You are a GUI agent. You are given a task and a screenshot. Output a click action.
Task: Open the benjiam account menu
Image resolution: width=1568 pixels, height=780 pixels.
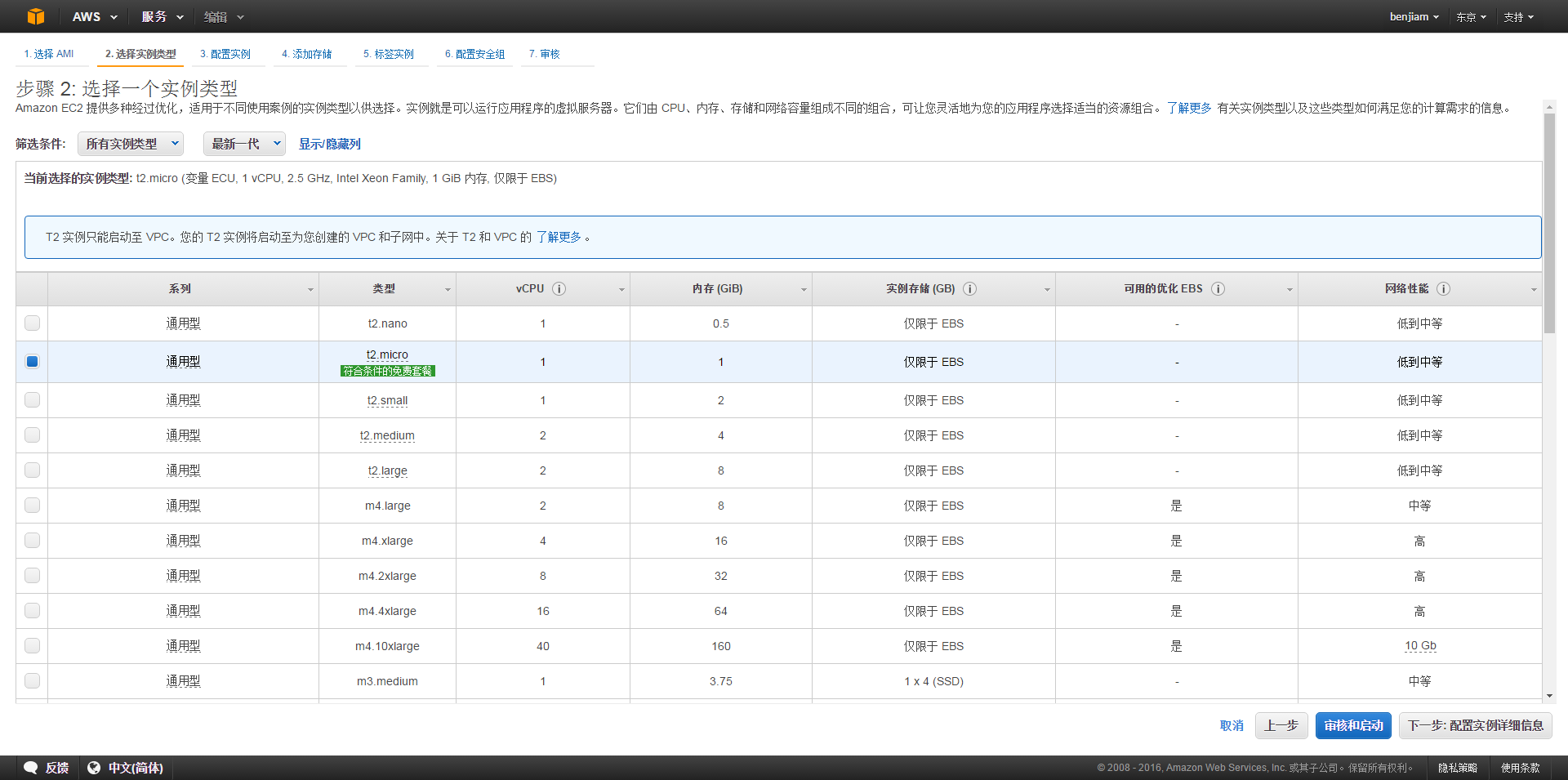[x=1414, y=16]
